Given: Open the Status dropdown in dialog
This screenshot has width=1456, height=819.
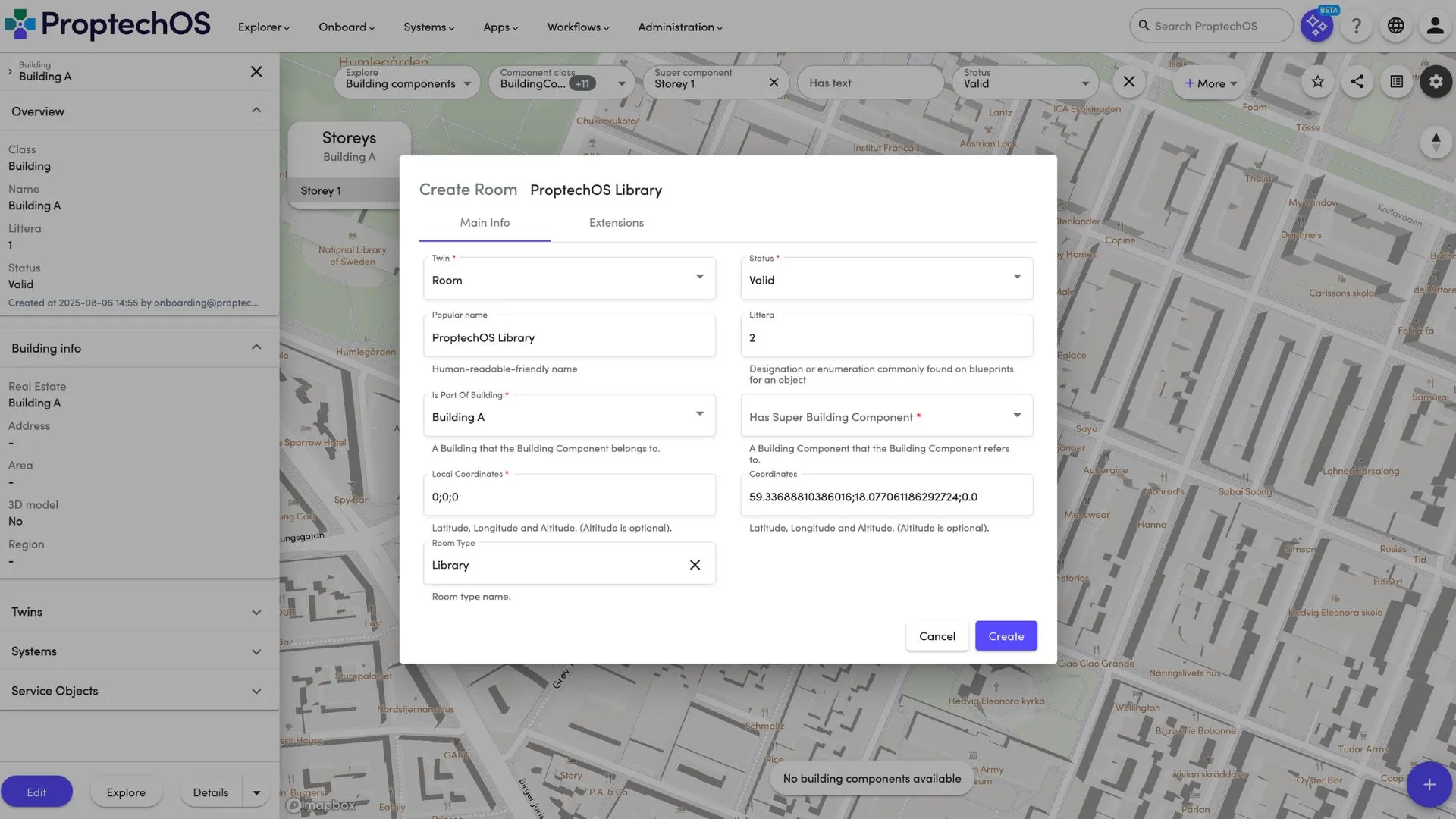Looking at the screenshot, I should point(886,278).
